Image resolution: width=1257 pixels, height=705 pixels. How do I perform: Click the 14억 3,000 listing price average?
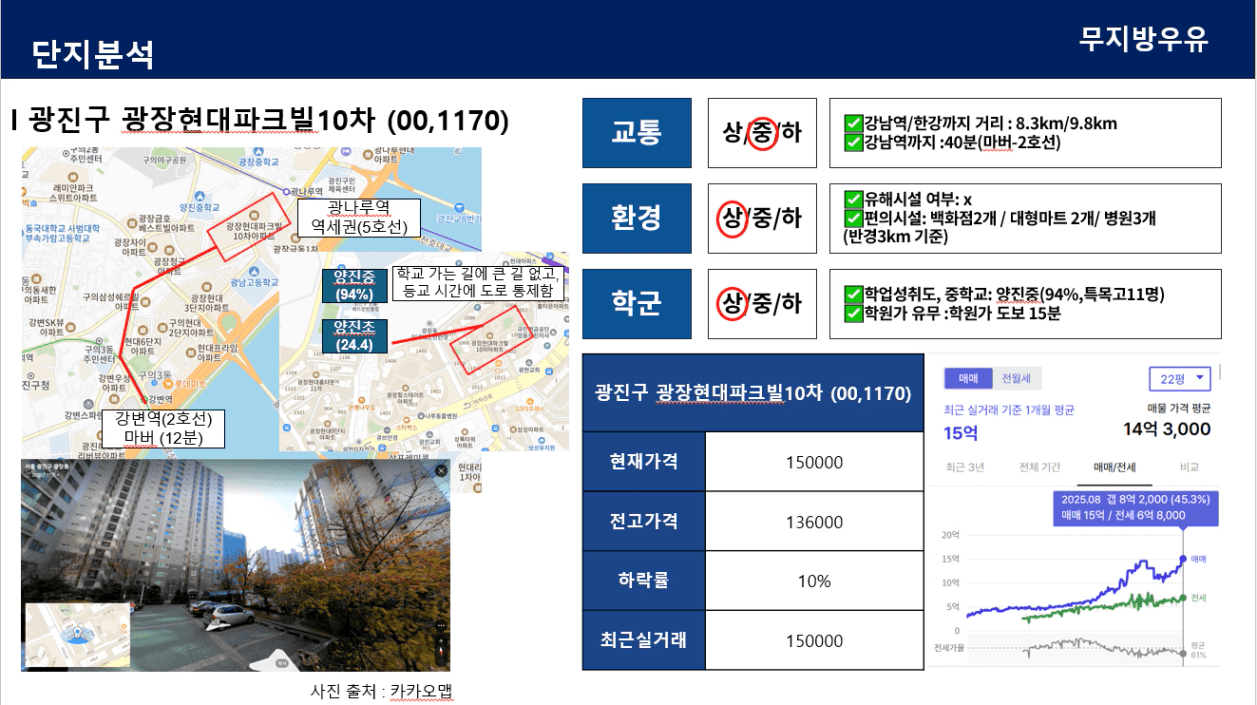1166,430
